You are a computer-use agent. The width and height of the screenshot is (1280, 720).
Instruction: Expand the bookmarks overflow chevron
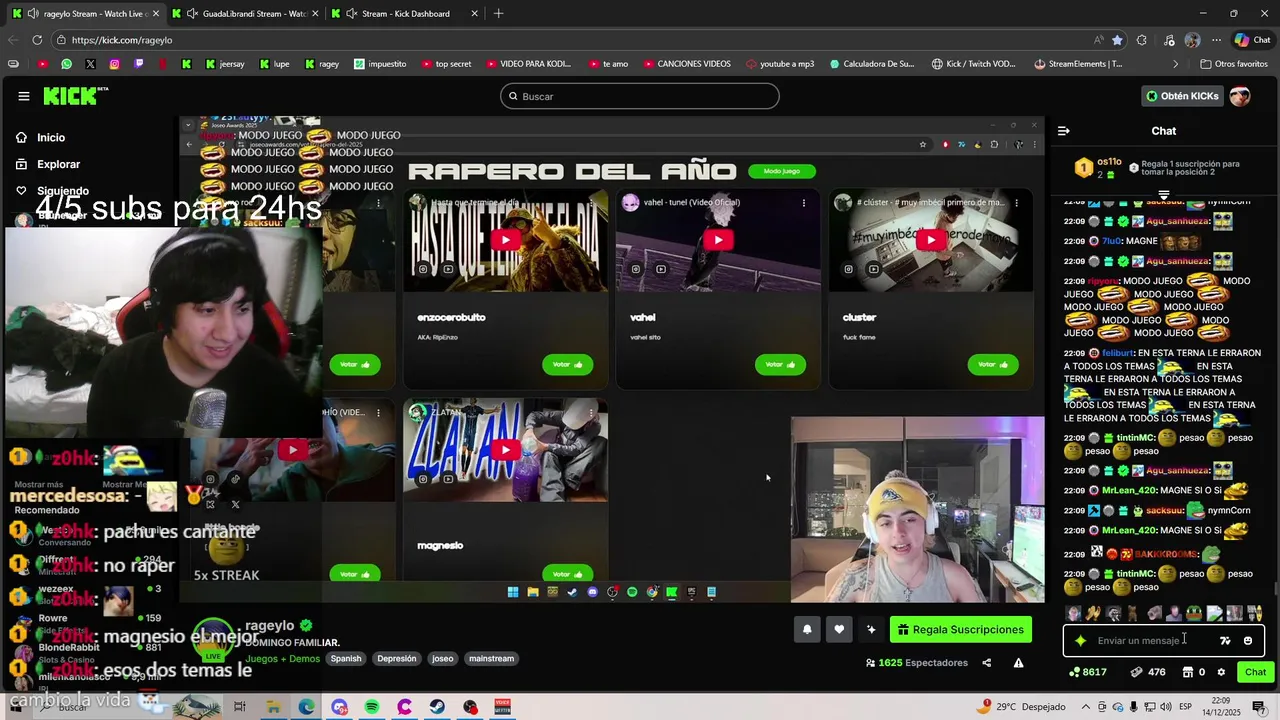click(1176, 64)
